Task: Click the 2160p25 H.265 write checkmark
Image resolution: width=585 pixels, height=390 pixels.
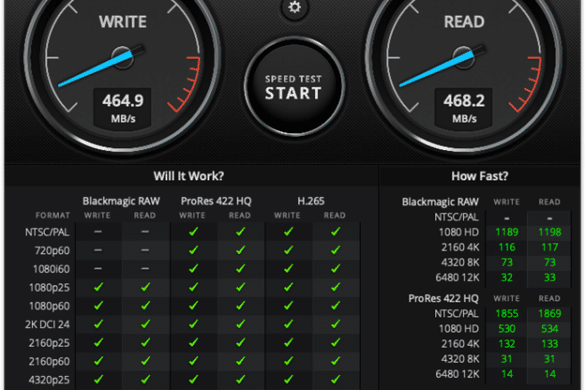Action: click(x=288, y=342)
